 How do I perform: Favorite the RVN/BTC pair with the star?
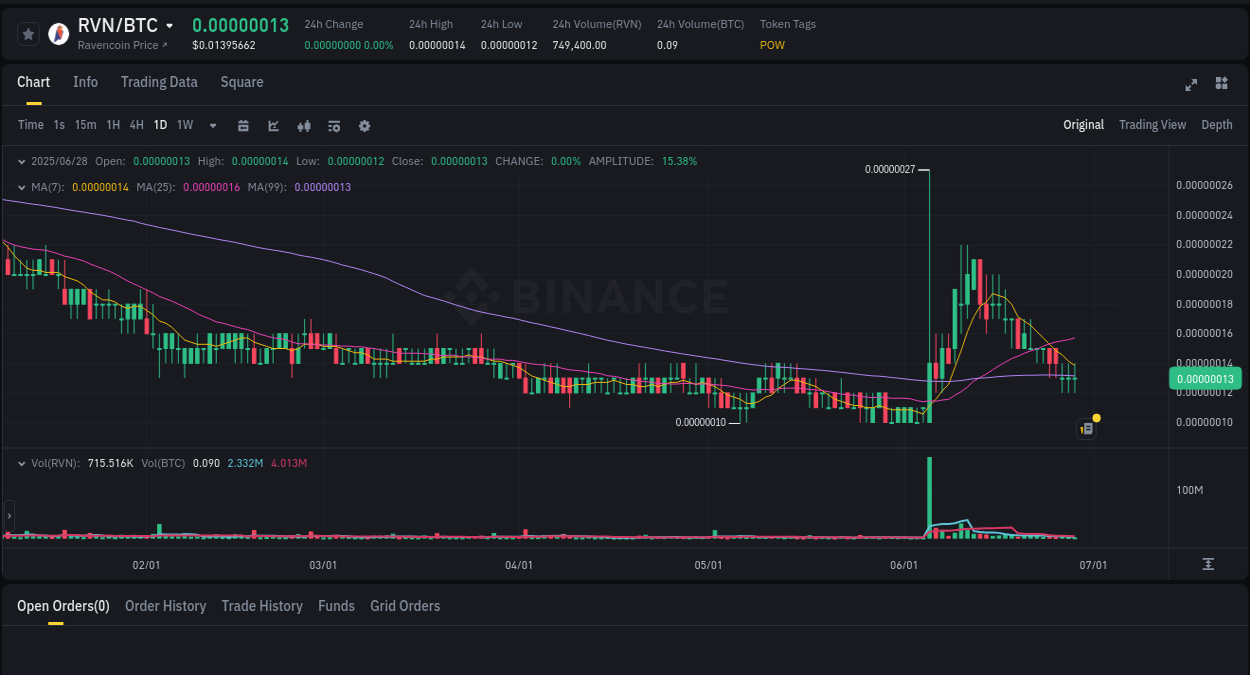point(28,33)
